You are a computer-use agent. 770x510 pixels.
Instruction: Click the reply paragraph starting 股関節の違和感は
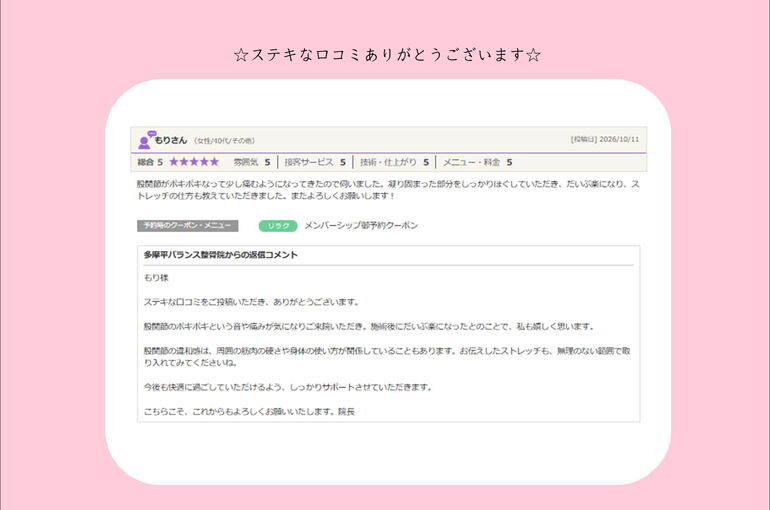pos(387,357)
